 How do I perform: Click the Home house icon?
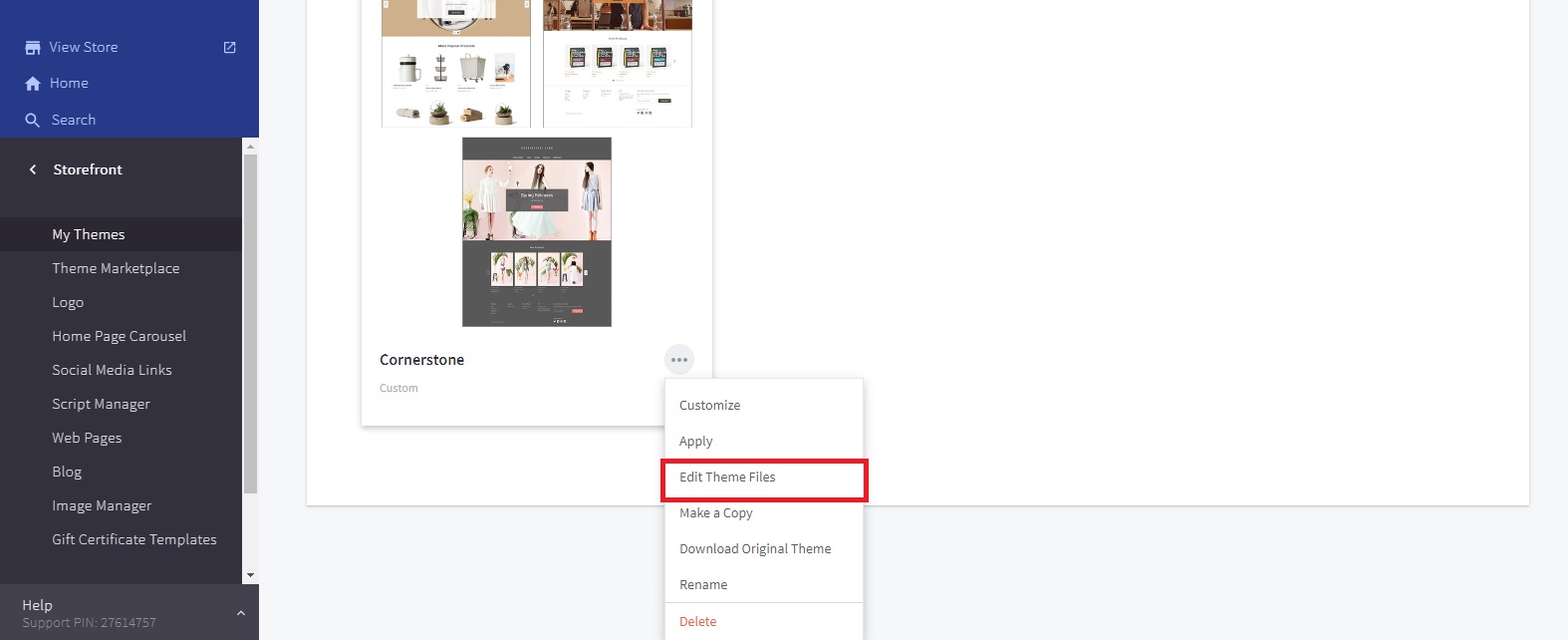33,84
